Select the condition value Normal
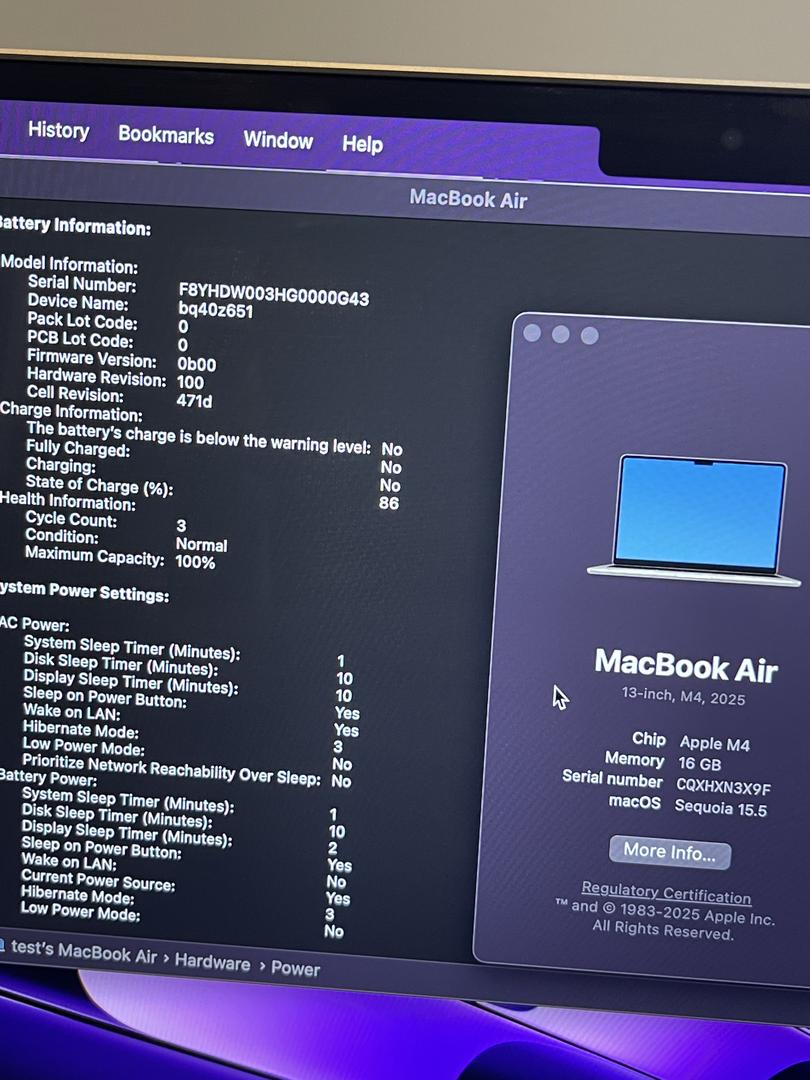 (201, 544)
